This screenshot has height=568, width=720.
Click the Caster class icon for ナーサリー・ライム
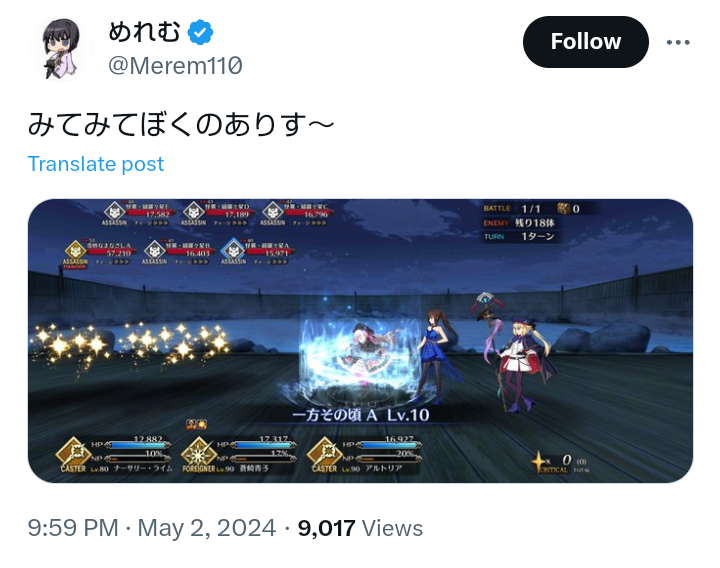(73, 454)
